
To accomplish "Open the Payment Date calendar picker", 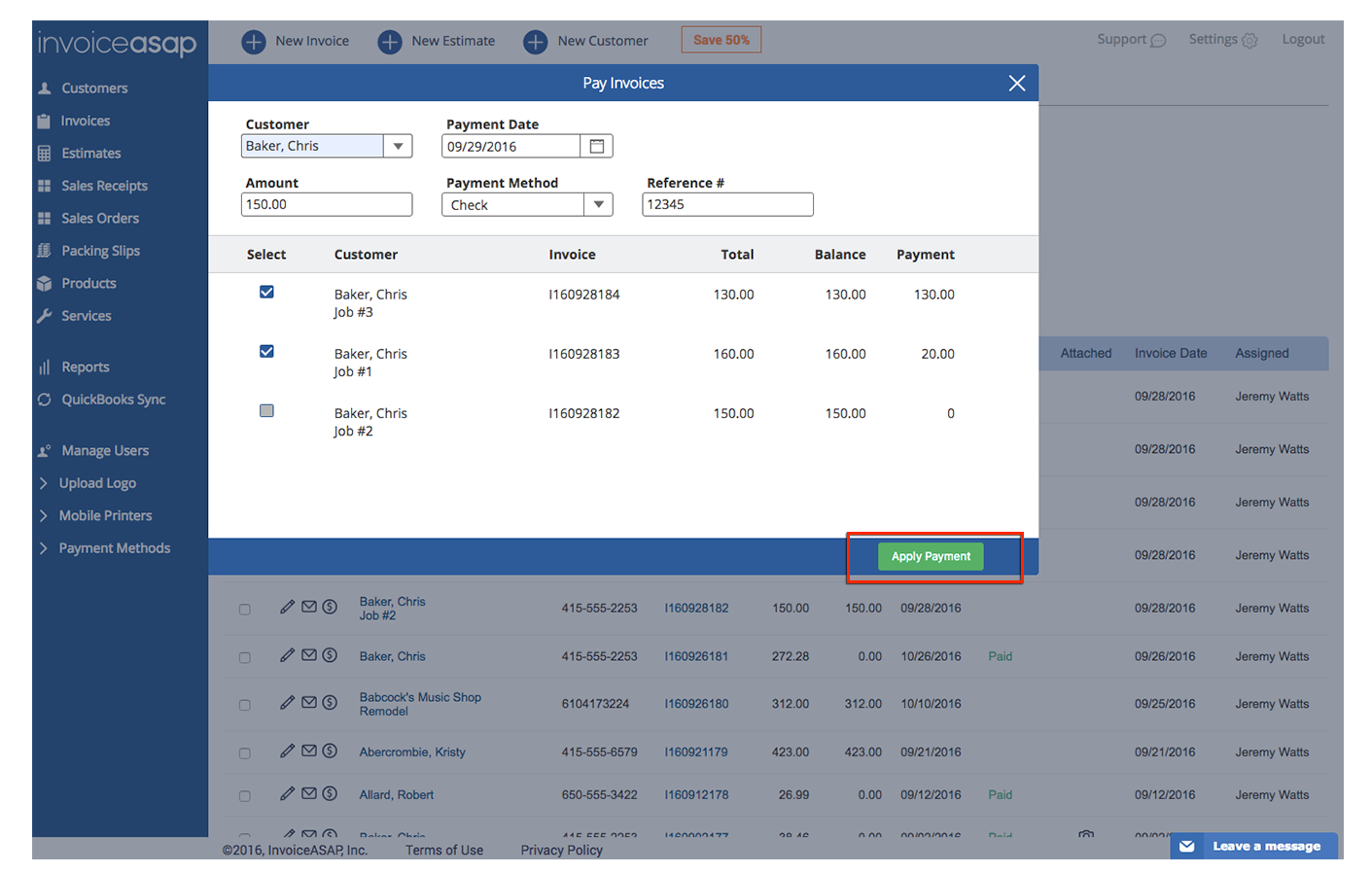I will (597, 147).
